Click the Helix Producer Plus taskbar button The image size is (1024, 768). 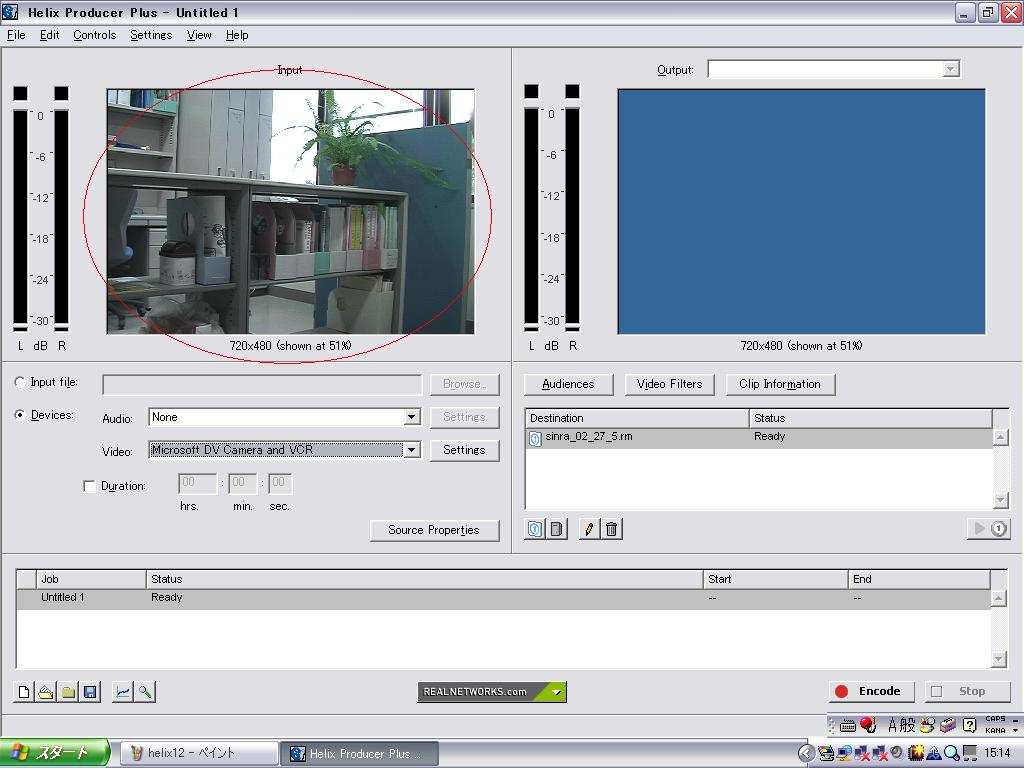coord(359,754)
